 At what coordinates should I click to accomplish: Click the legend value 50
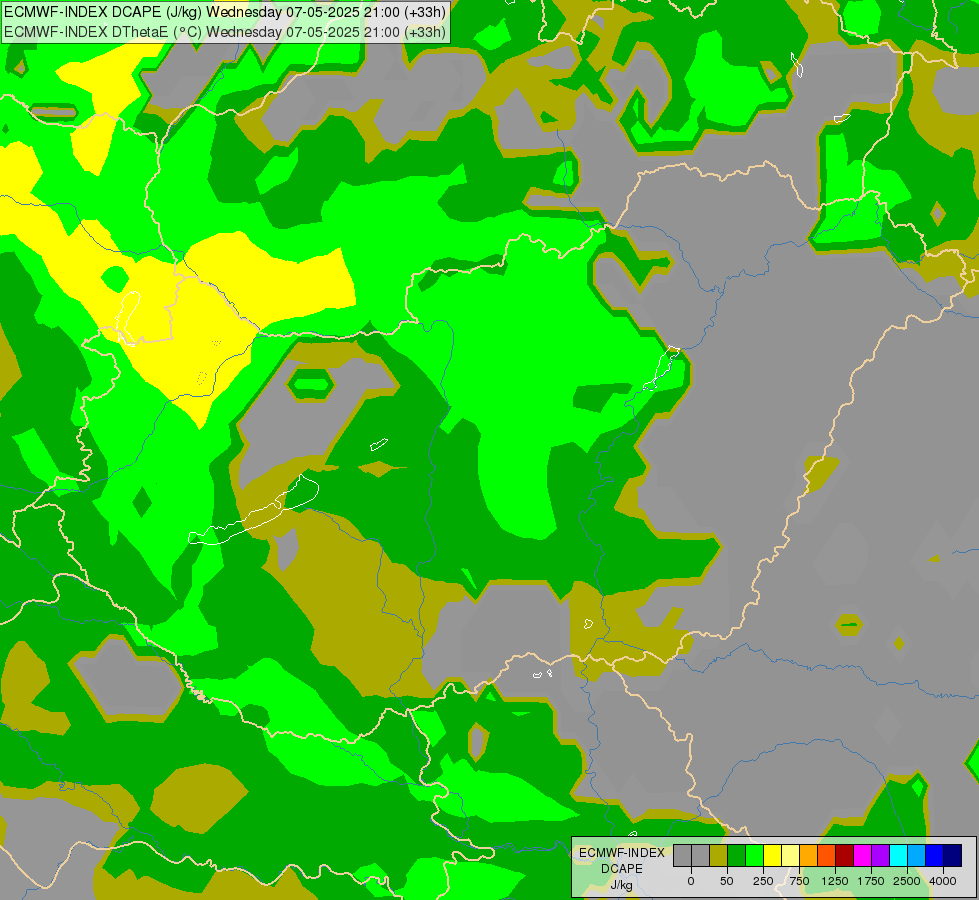click(x=727, y=881)
